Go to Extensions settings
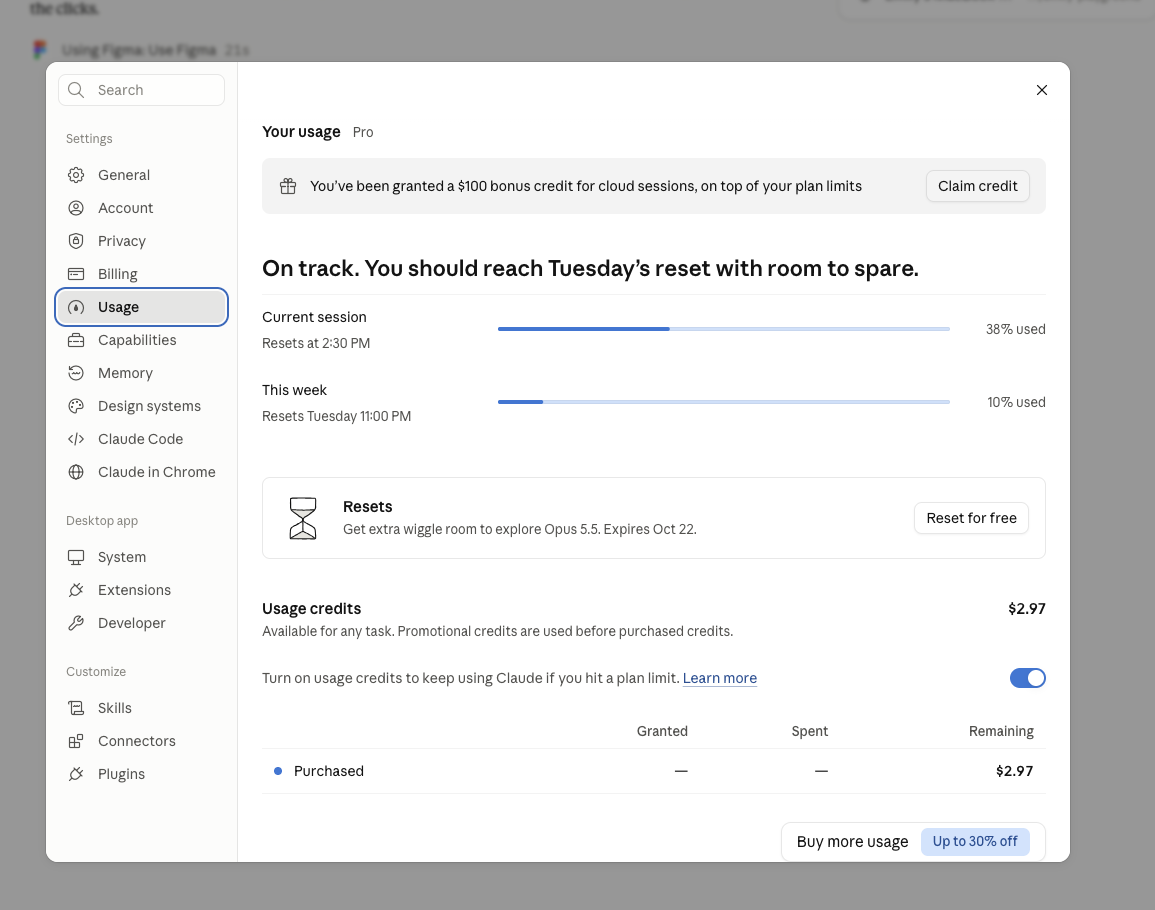Image resolution: width=1155 pixels, height=910 pixels. 141,590
